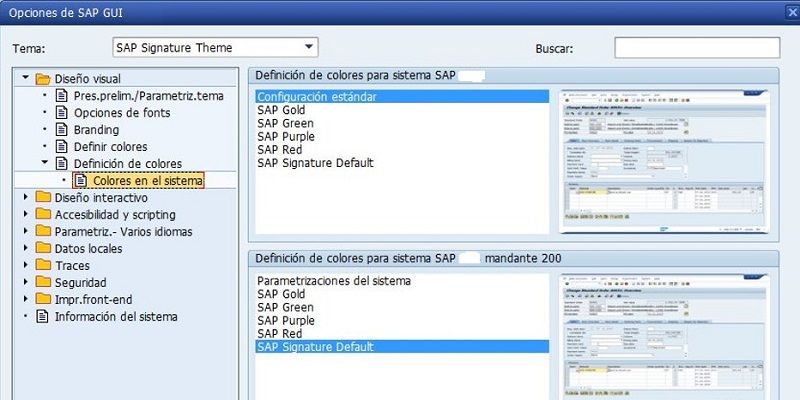Click the Diseño visual open folder icon

pos(43,79)
